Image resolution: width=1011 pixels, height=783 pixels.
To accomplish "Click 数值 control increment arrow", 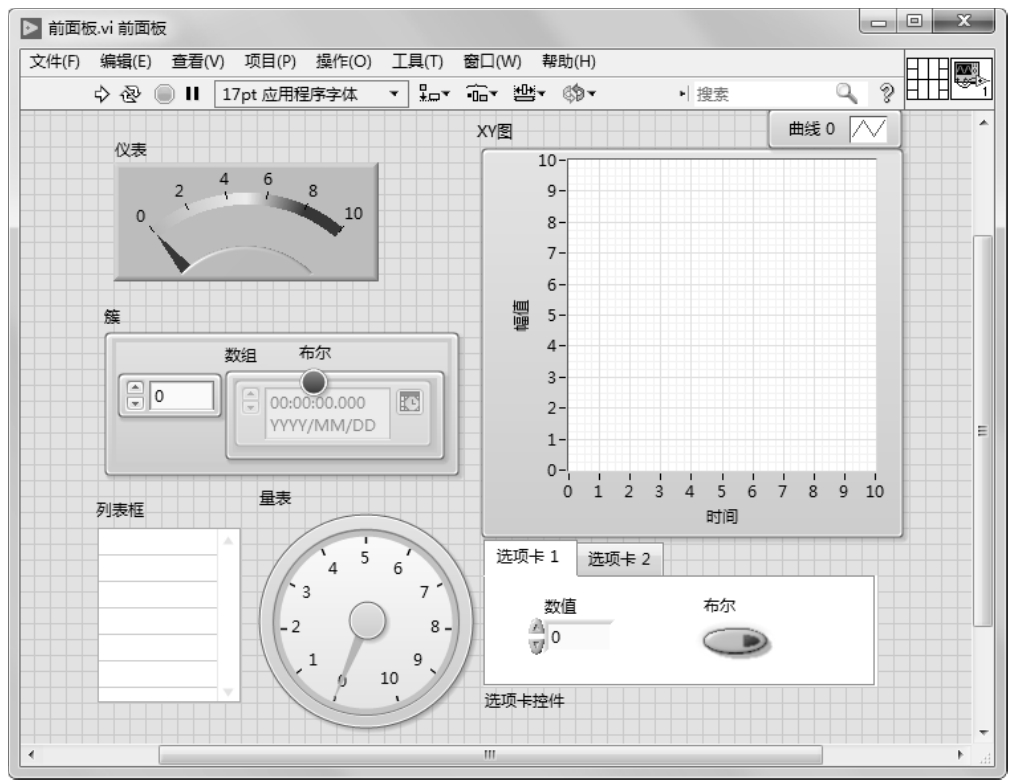I will [536, 627].
